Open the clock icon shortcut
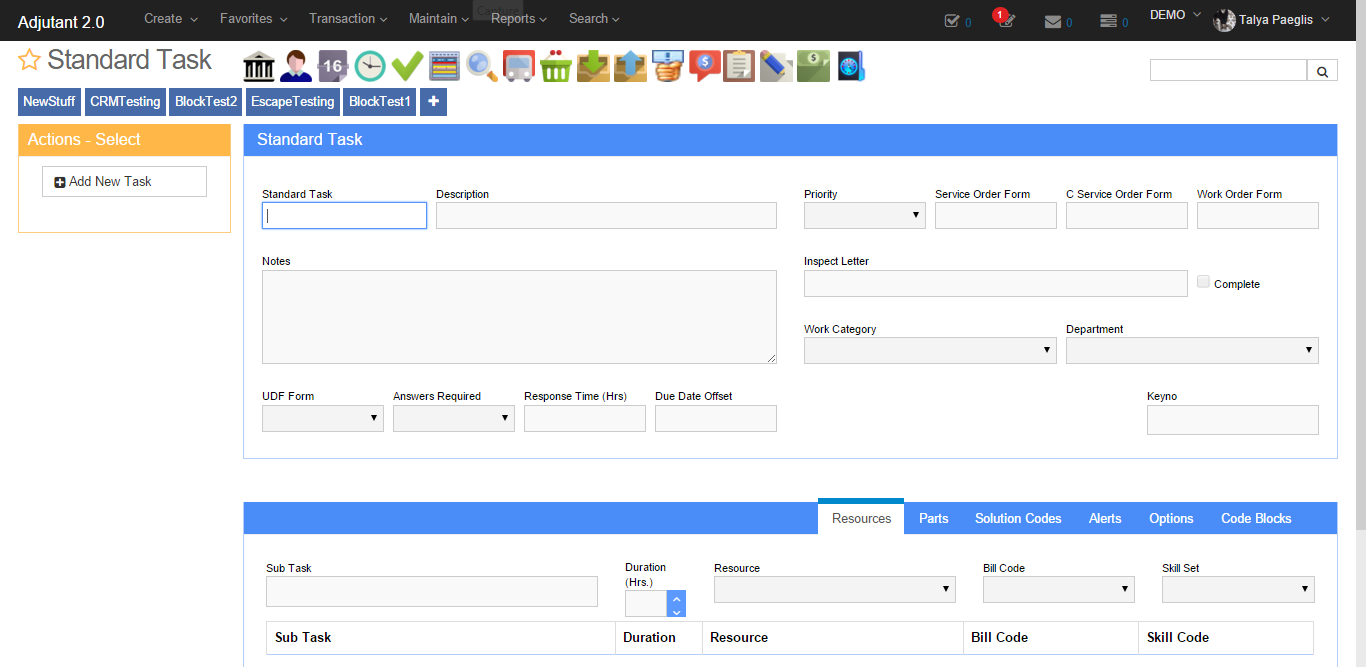The image size is (1366, 667). (370, 66)
